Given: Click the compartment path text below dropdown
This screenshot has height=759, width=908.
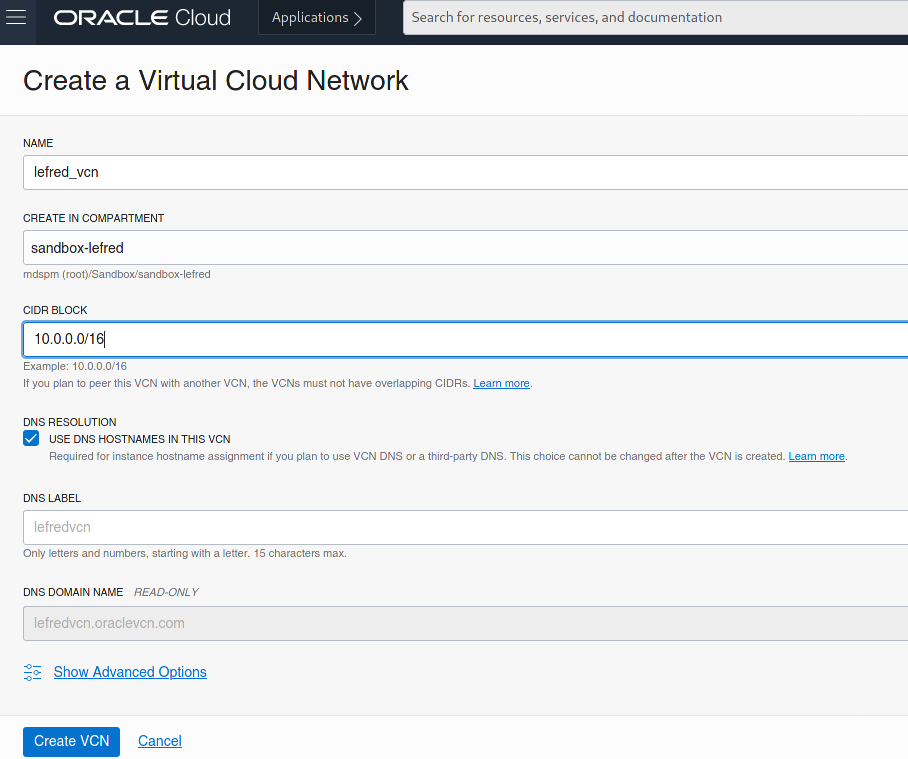Looking at the screenshot, I should tap(117, 274).
